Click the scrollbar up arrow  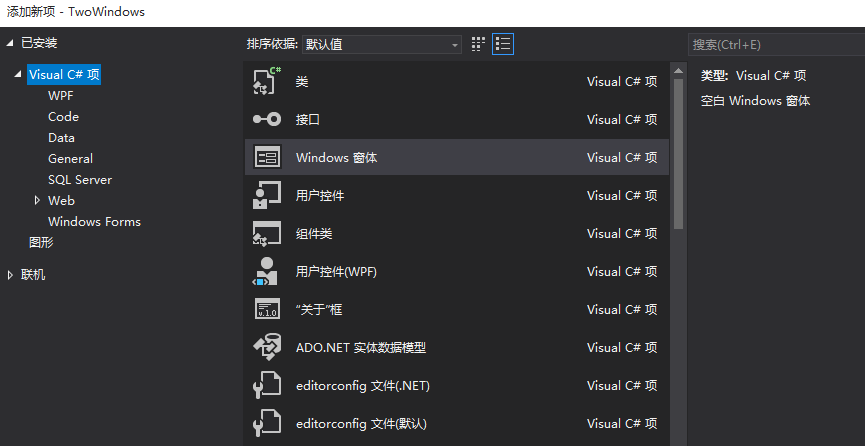coord(679,70)
